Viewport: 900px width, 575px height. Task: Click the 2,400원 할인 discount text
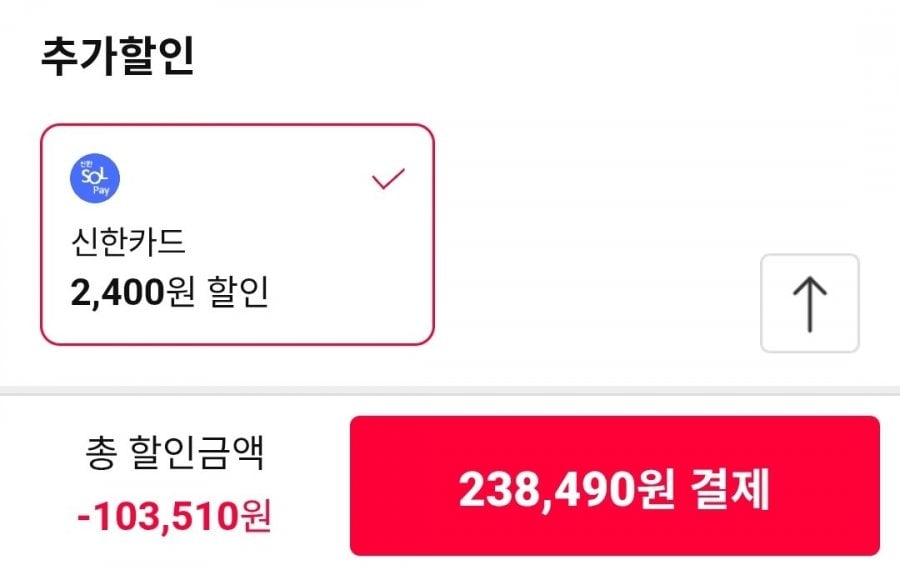coord(170,293)
